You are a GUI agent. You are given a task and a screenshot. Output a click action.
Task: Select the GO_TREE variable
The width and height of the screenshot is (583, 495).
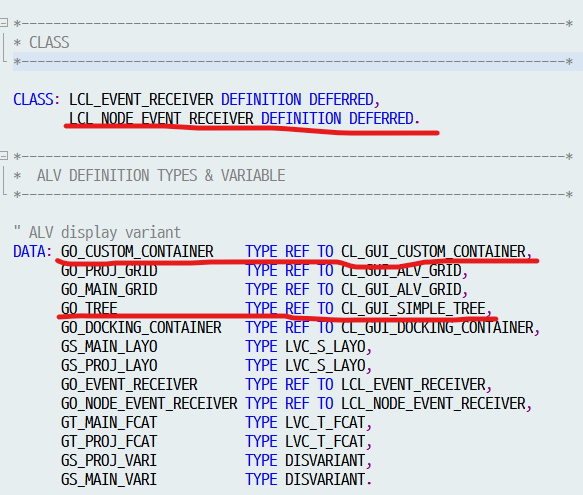click(x=89, y=309)
